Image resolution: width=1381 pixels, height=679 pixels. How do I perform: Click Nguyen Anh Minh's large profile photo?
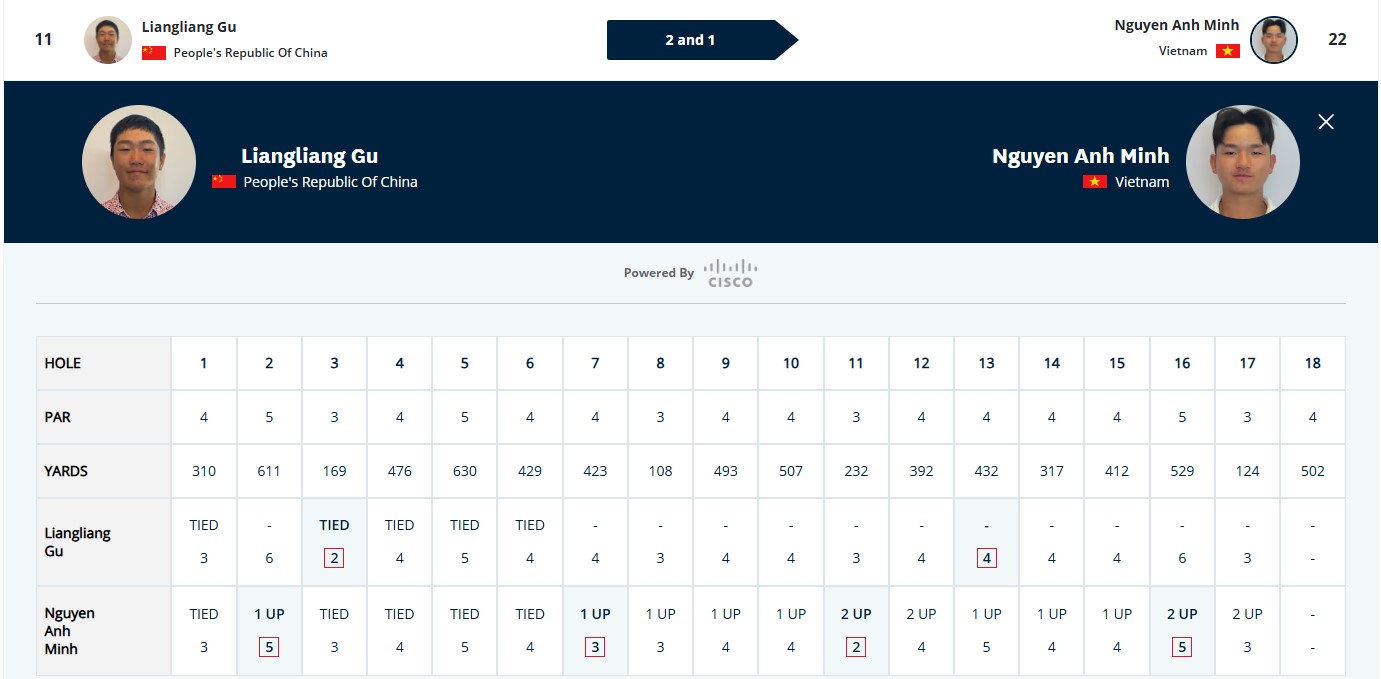[x=1243, y=162]
